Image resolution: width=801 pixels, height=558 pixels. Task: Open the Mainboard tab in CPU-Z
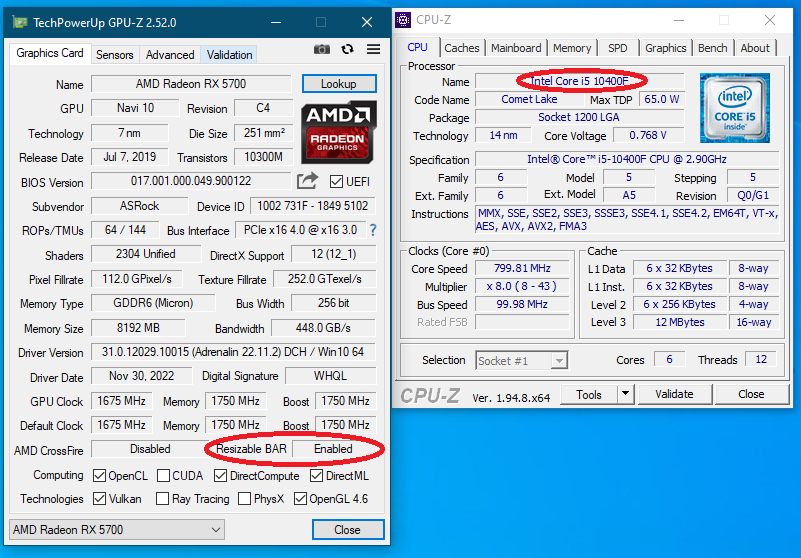pyautogui.click(x=516, y=48)
